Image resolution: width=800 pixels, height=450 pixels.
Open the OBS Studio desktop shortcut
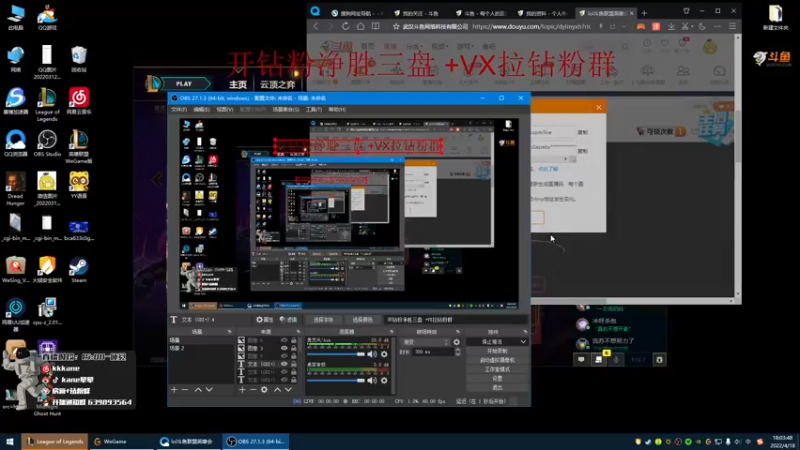tap(47, 142)
